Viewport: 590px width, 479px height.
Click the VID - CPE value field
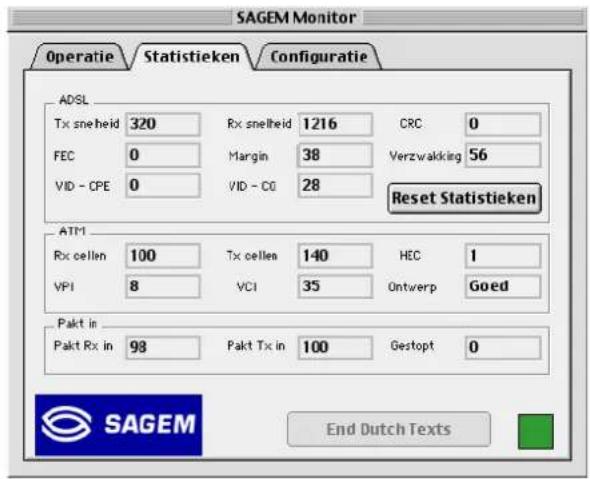coord(163,186)
